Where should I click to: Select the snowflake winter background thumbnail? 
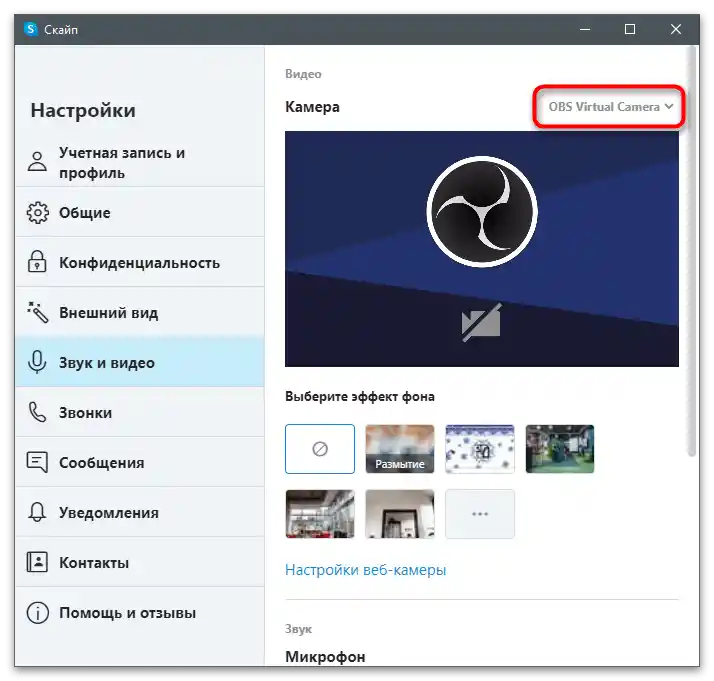pos(480,449)
